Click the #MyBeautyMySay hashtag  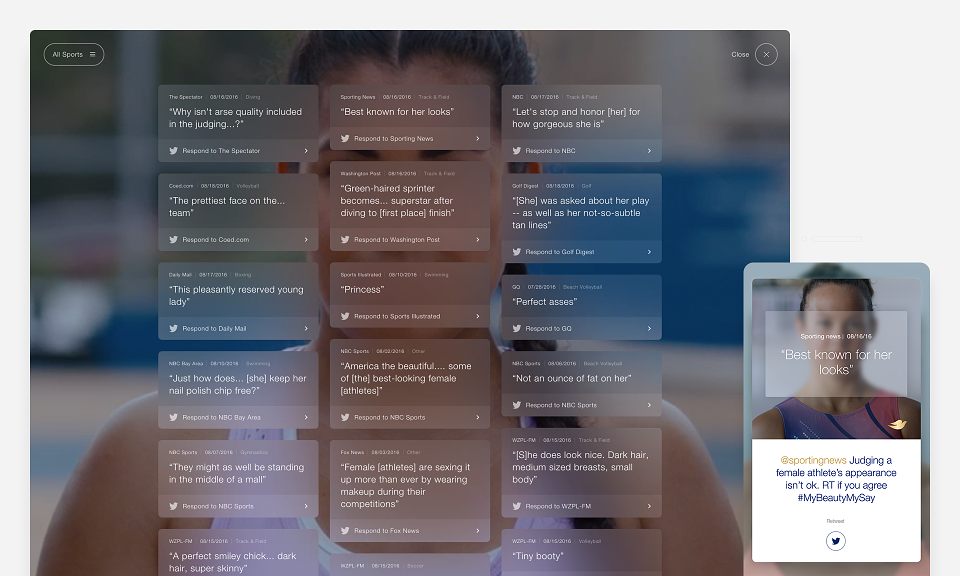pyautogui.click(x=836, y=498)
